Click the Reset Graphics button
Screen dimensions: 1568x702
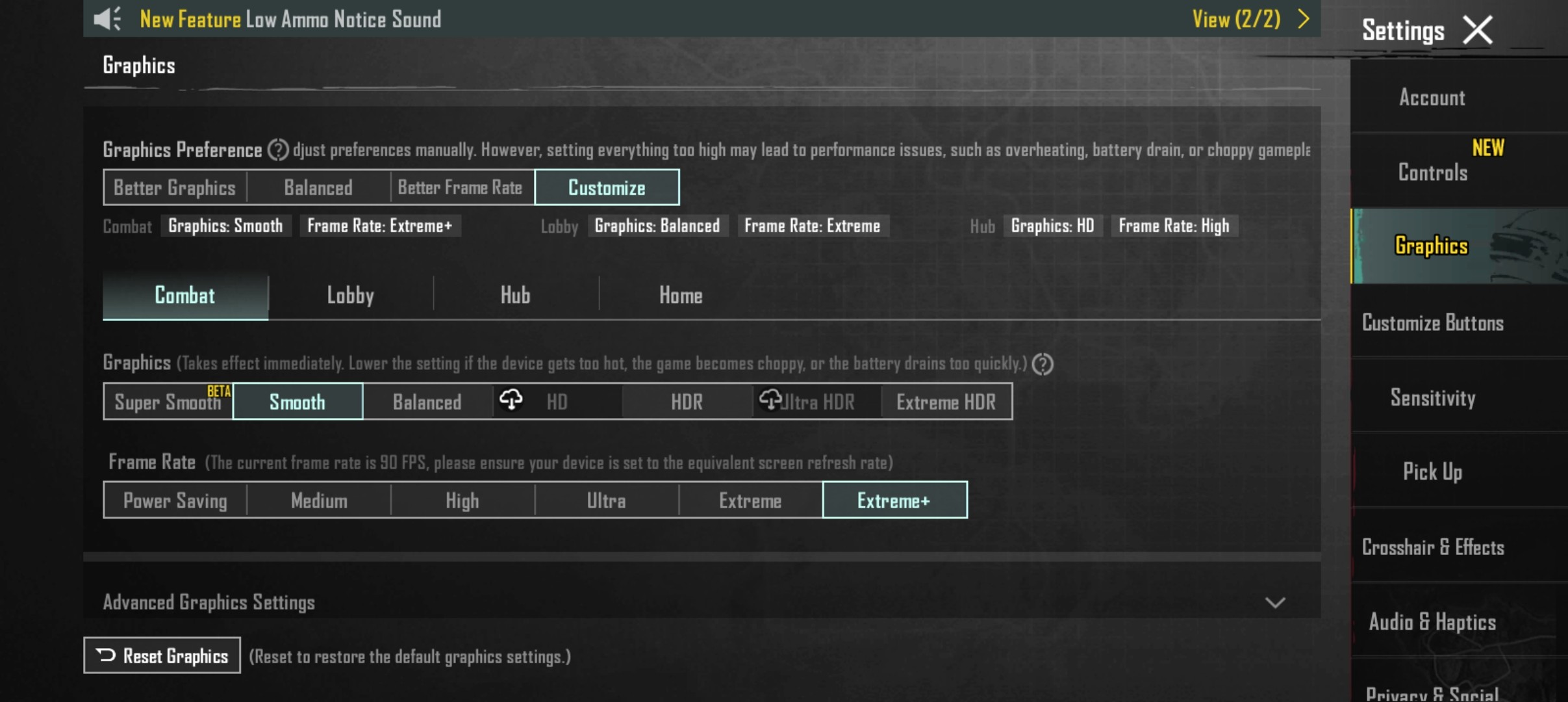coord(162,656)
